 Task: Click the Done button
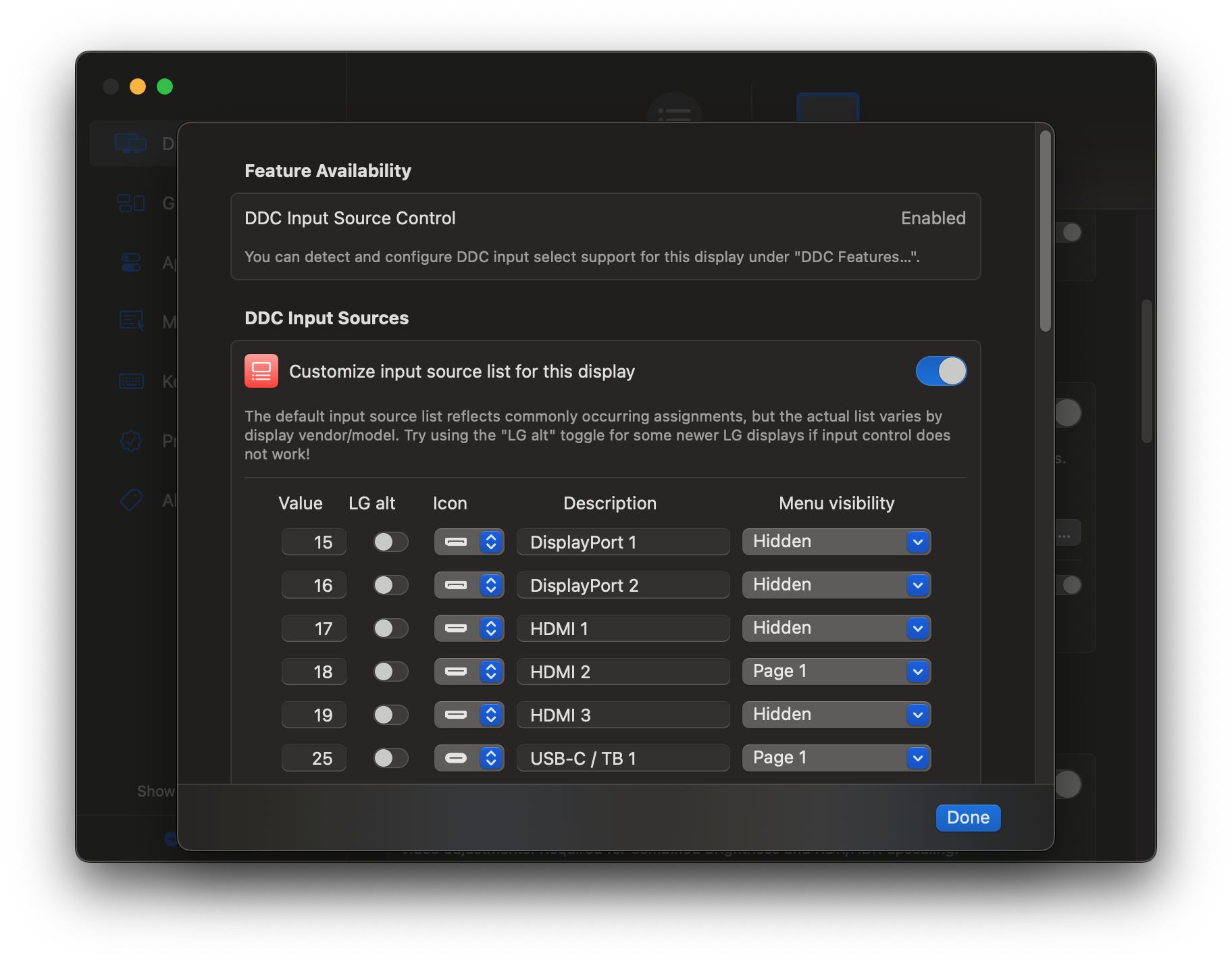[x=968, y=817]
